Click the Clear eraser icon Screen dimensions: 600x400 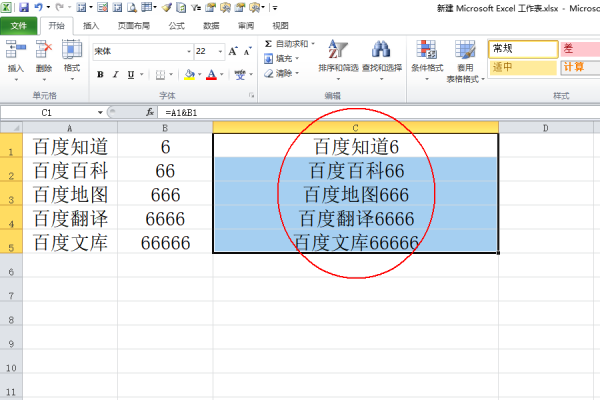[x=269, y=73]
